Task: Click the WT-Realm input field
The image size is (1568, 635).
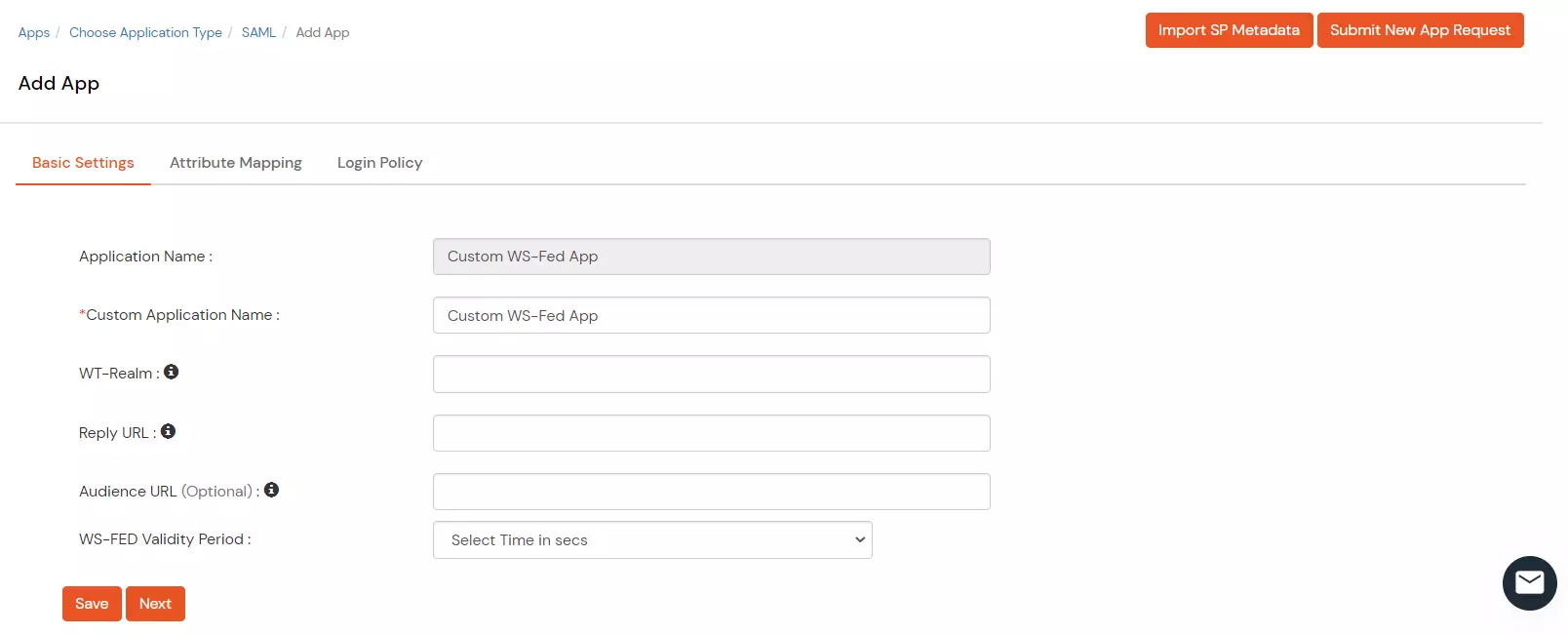Action: (712, 375)
